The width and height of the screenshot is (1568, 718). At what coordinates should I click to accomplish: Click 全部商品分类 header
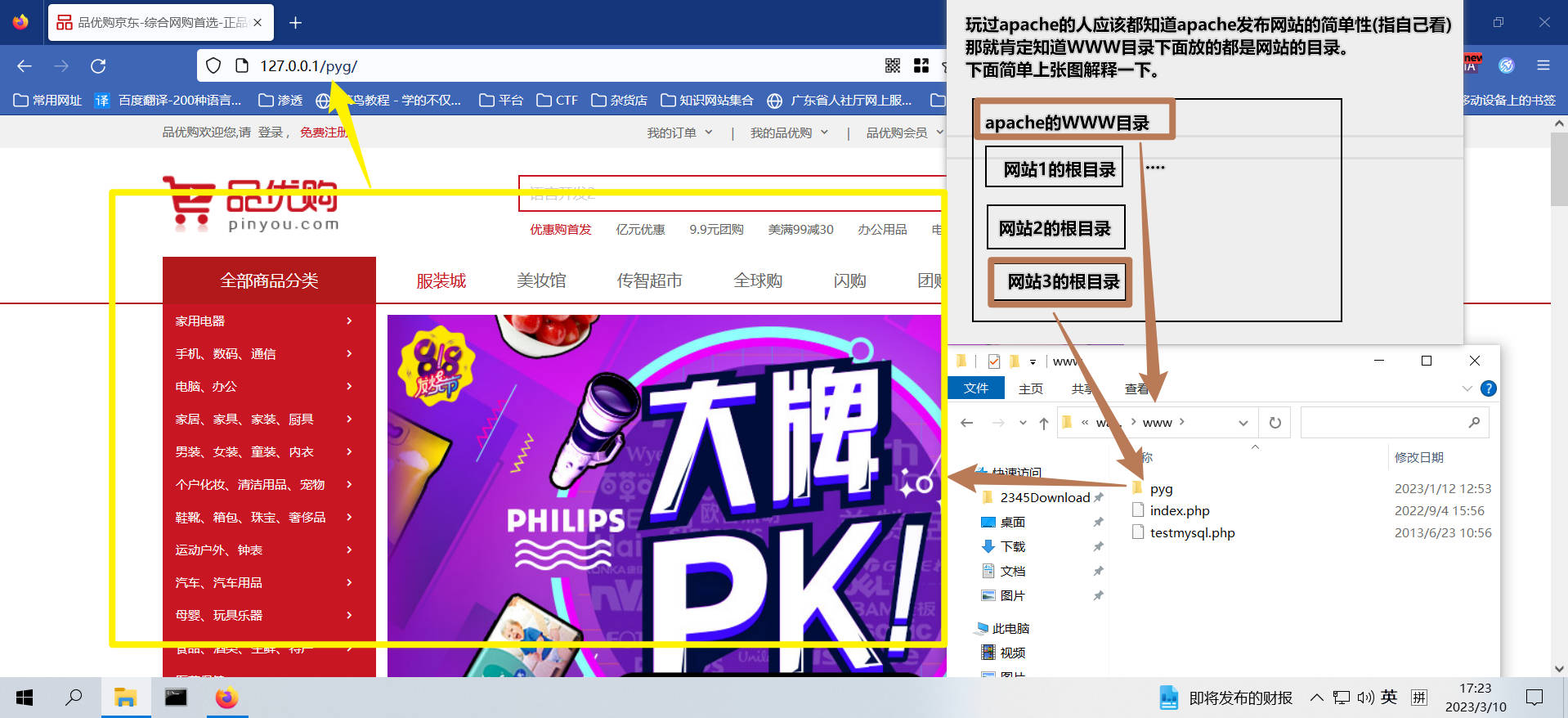tap(269, 280)
